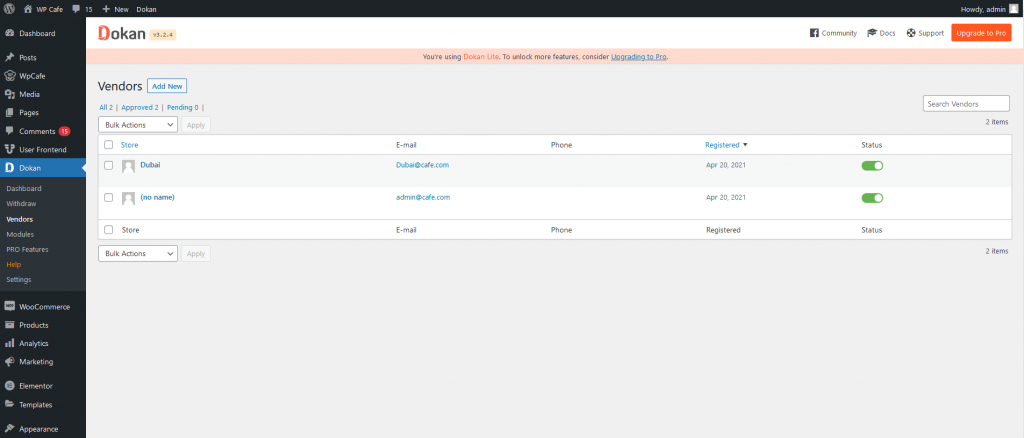Click the Upgrade to Pro button
This screenshot has height=438, width=1024.
tap(981, 33)
